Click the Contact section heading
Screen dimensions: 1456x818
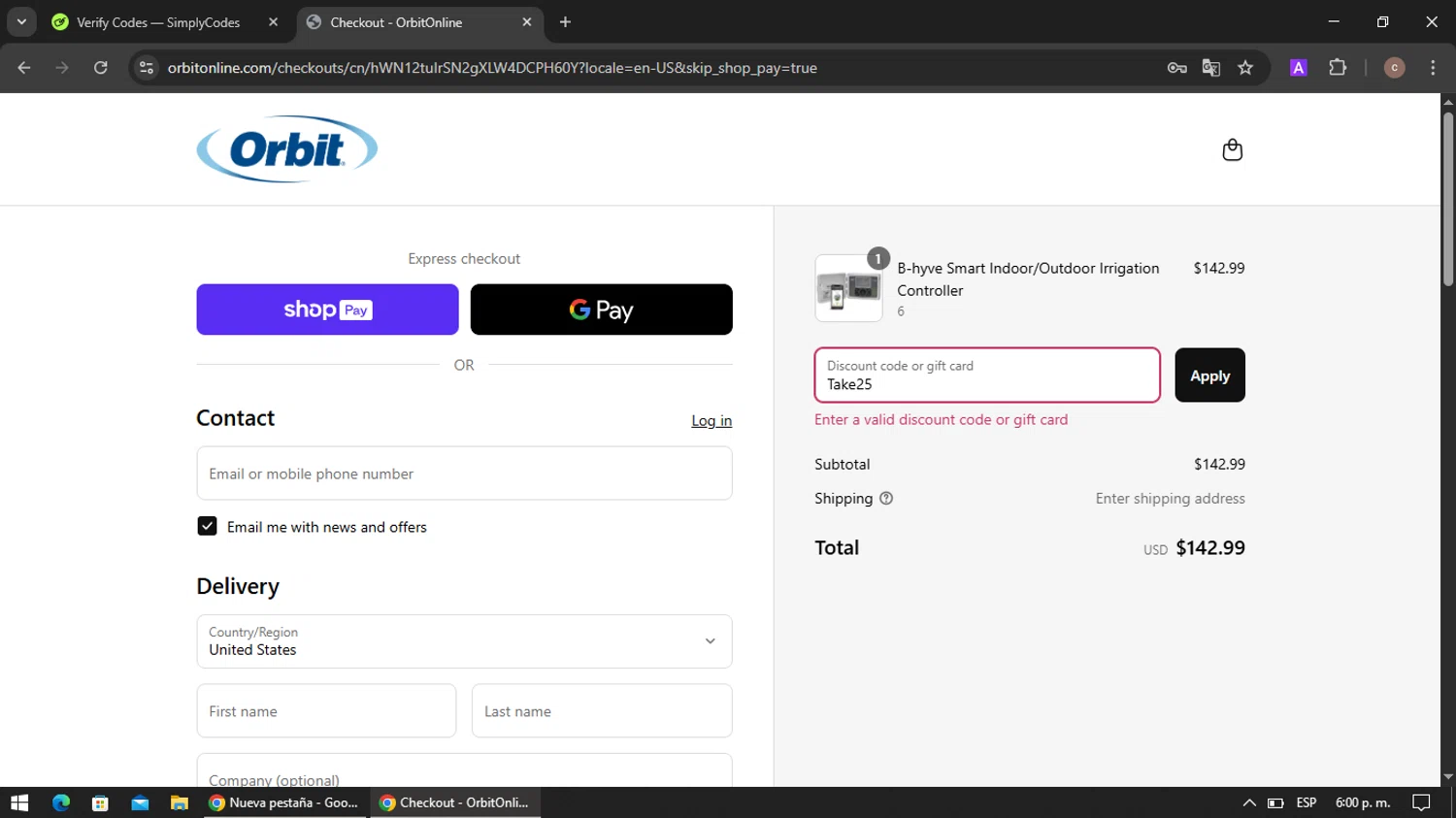[236, 418]
